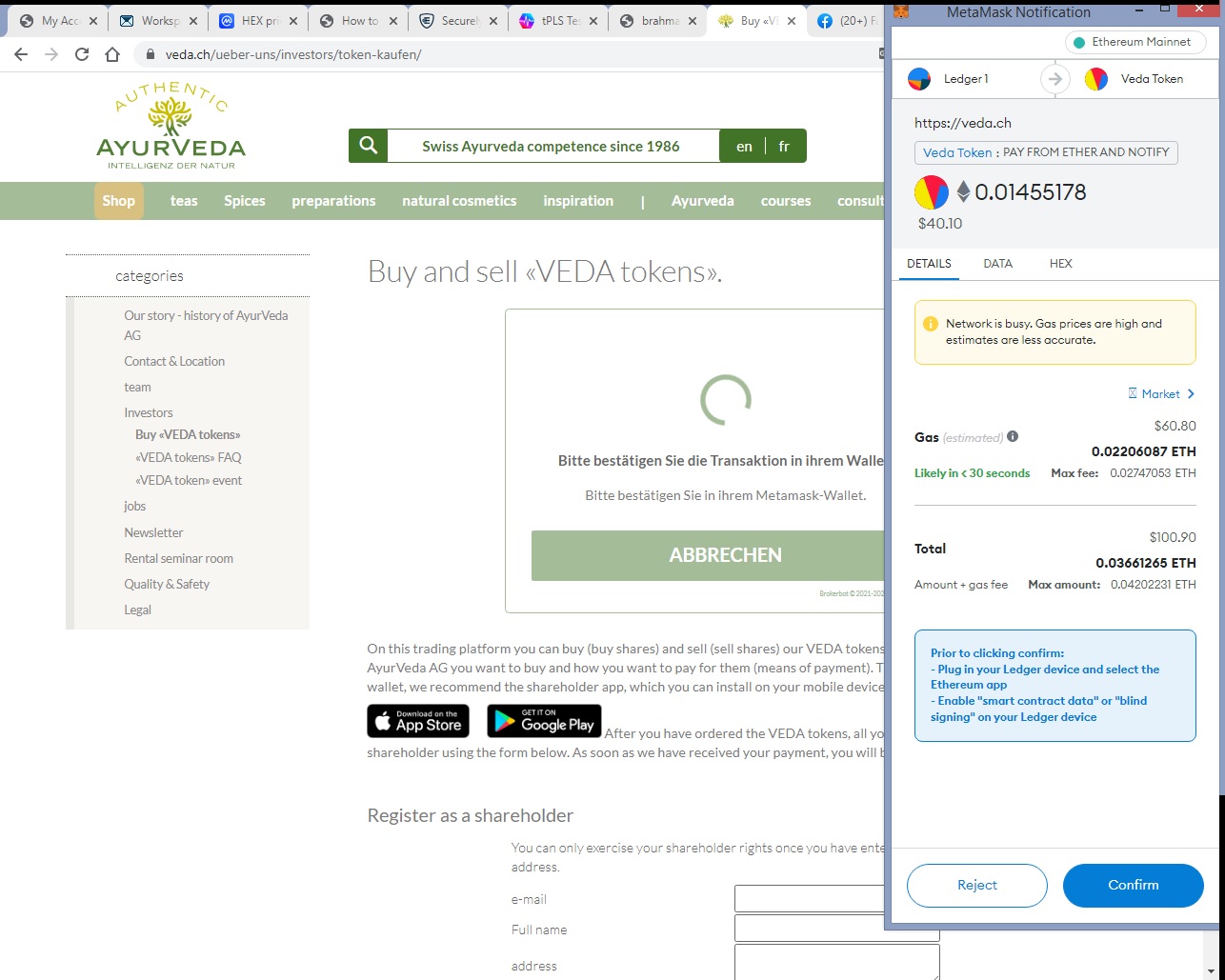Open «VEDA tokens» FAQ link
Image resolution: width=1225 pixels, height=980 pixels.
click(x=189, y=457)
